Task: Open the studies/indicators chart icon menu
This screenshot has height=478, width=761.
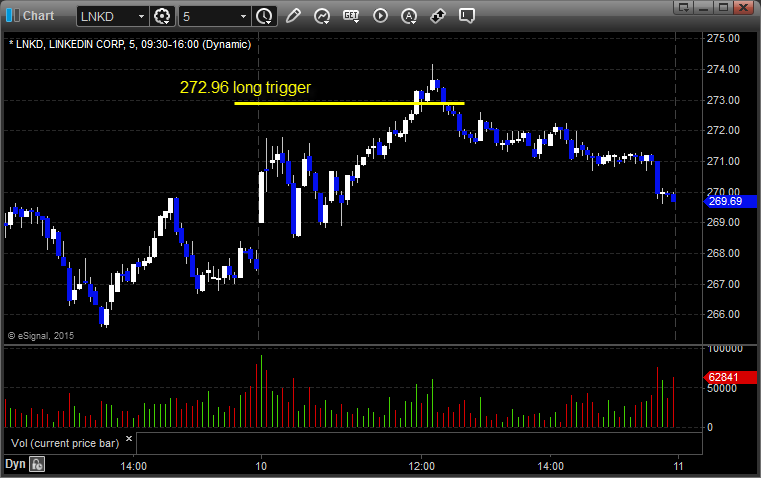Action: (x=322, y=16)
